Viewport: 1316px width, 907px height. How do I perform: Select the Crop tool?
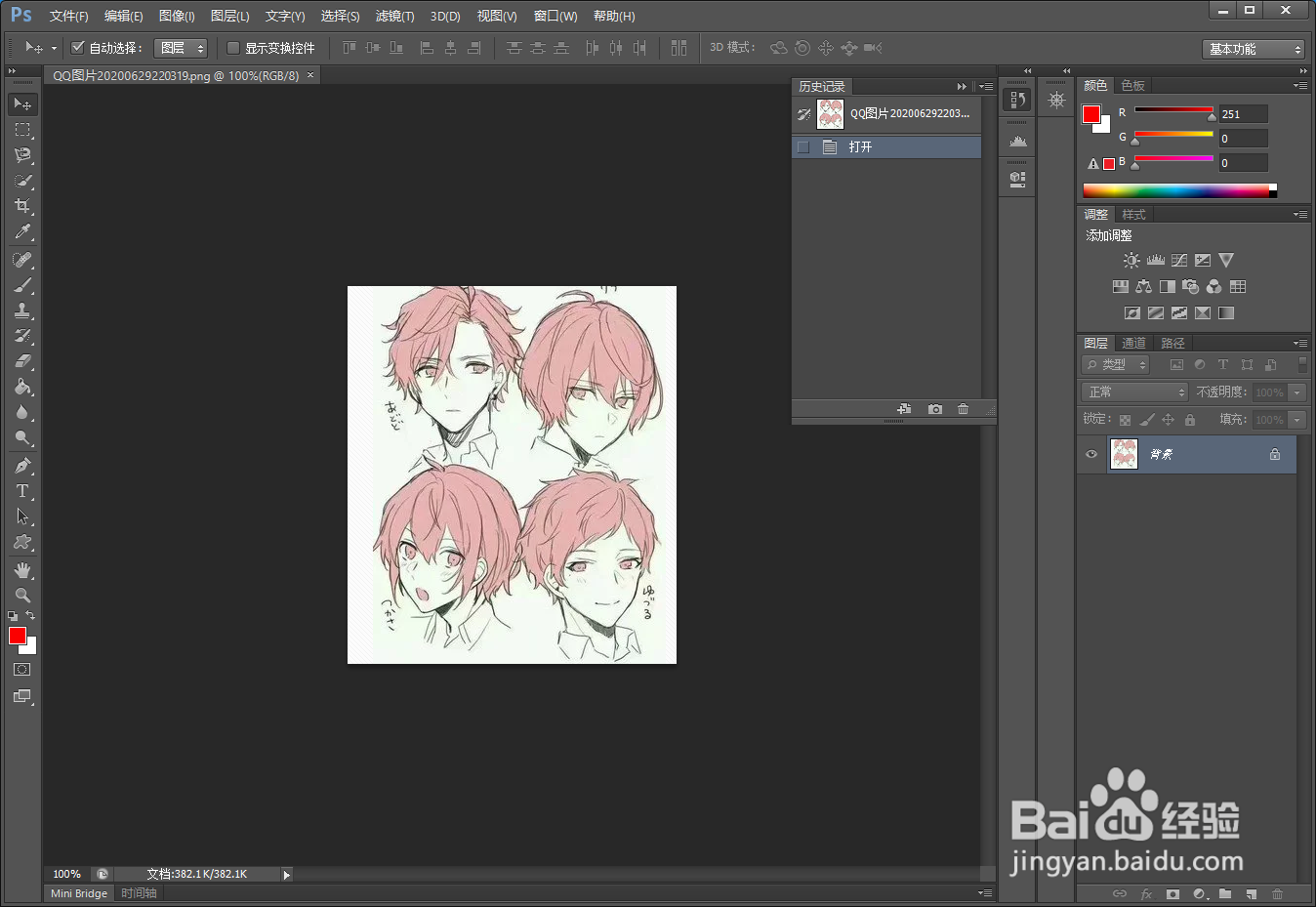pos(22,206)
